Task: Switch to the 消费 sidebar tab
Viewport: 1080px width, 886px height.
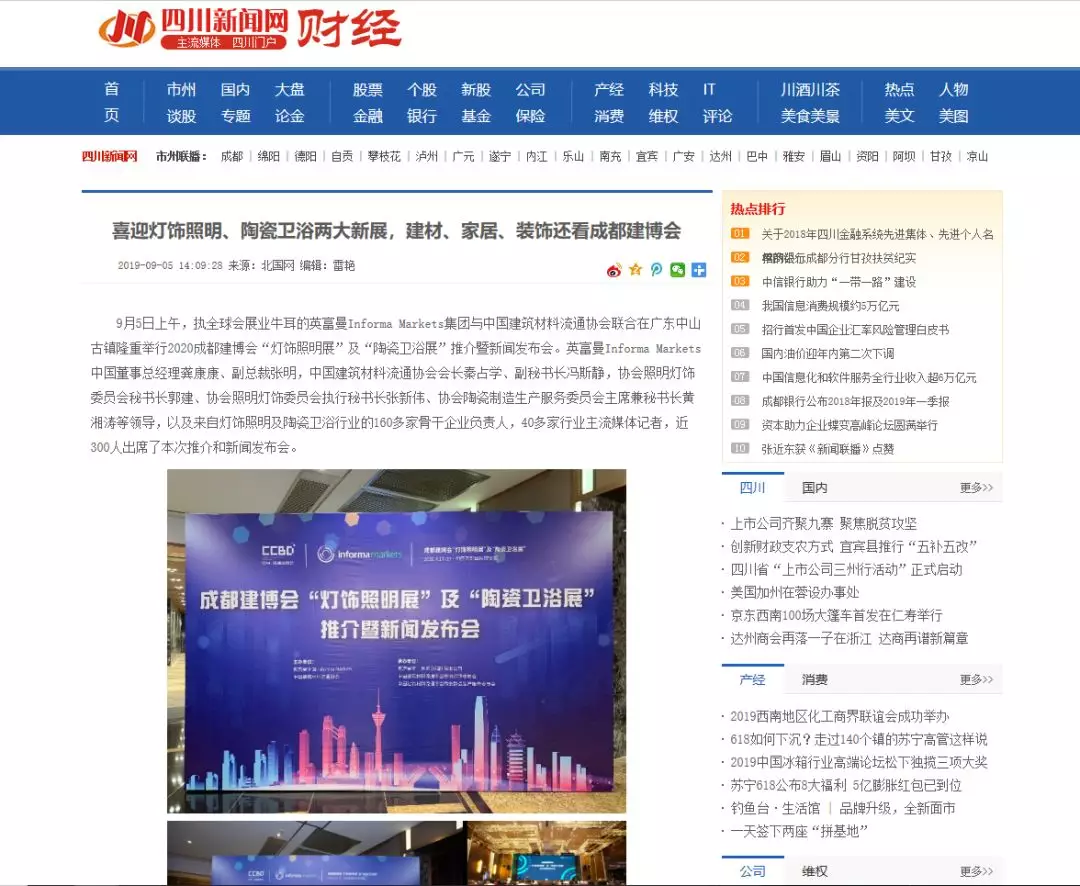Action: pyautogui.click(x=815, y=679)
